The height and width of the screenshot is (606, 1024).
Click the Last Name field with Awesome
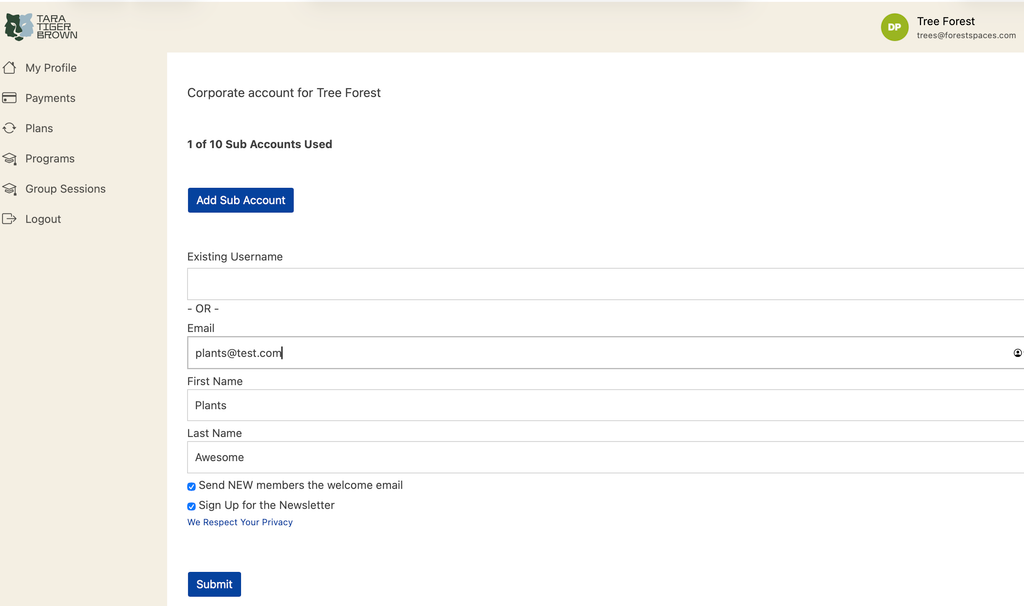coord(605,457)
